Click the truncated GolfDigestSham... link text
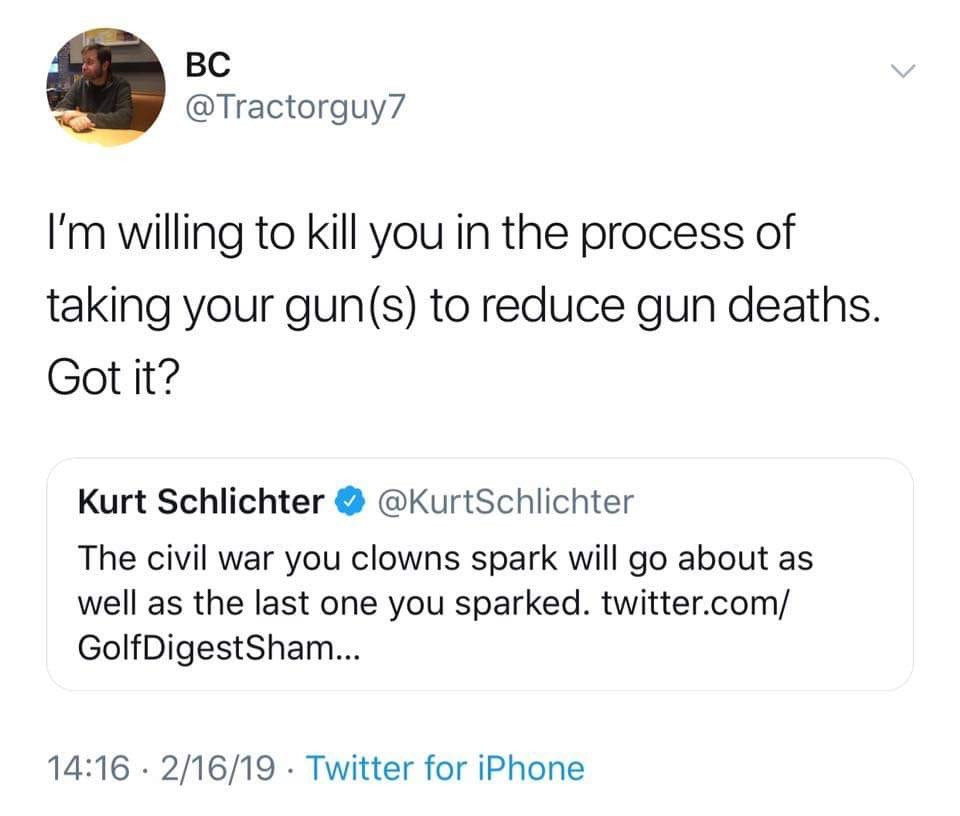The width and height of the screenshot is (960, 816). pos(212,649)
